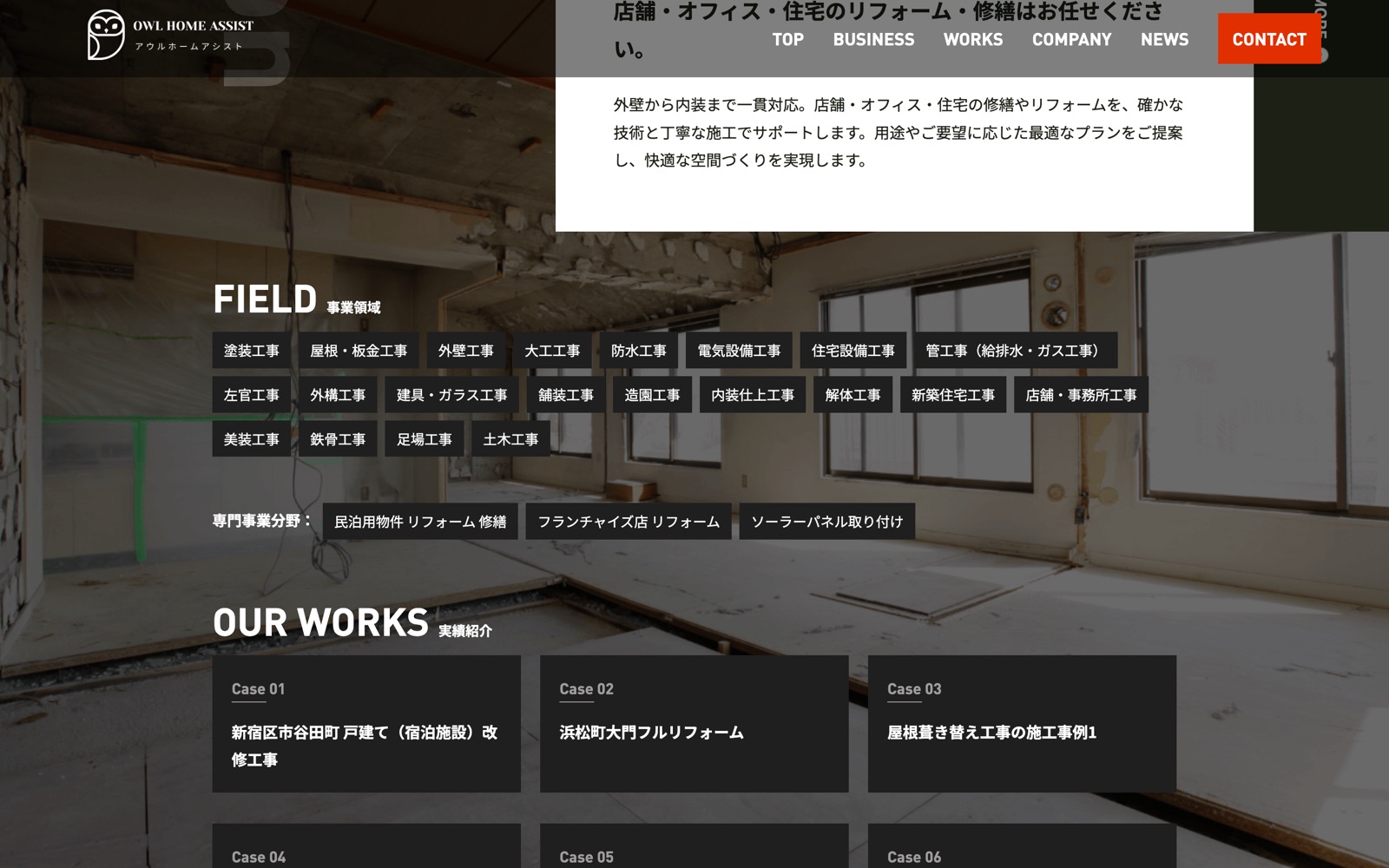Viewport: 1389px width, 868px height.
Task: Click the 造園工事 tag
Action: coord(653,395)
